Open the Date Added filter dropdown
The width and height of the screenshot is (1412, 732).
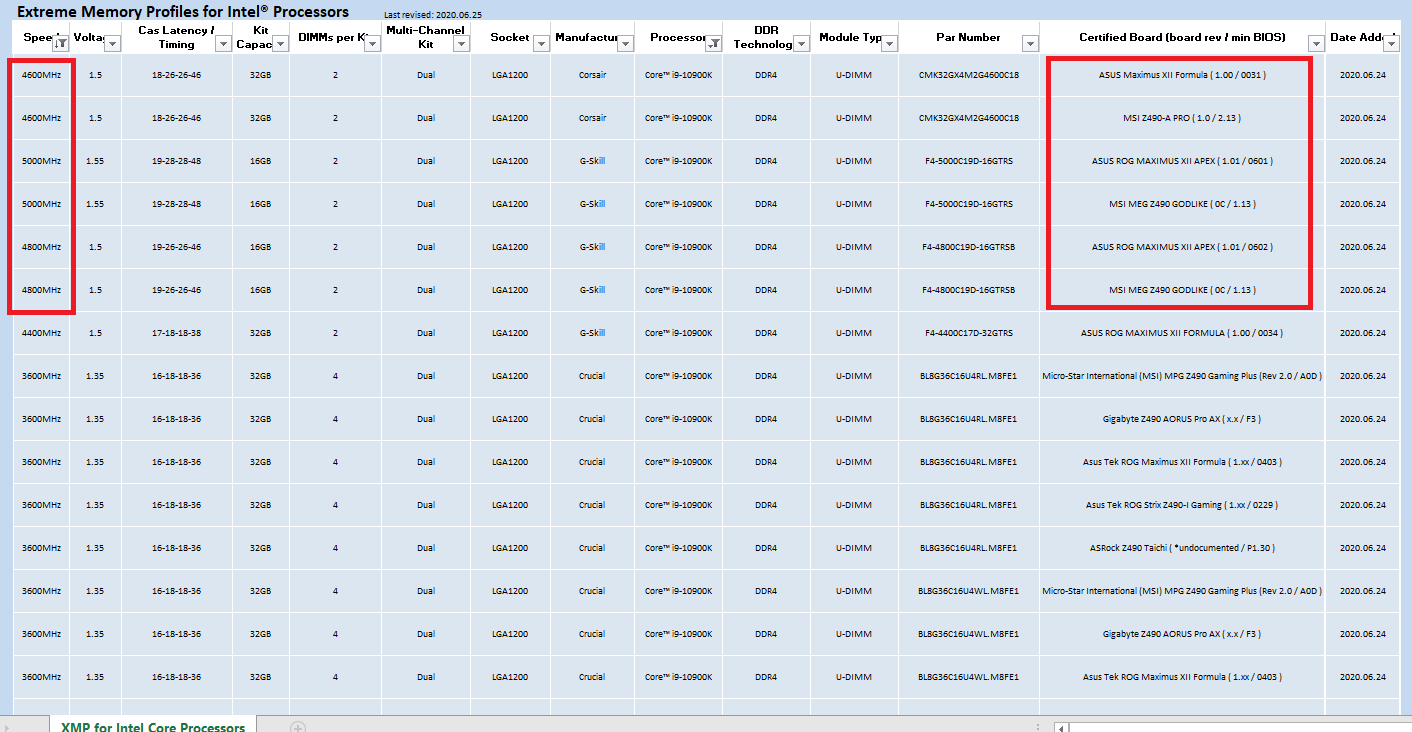(x=1392, y=44)
